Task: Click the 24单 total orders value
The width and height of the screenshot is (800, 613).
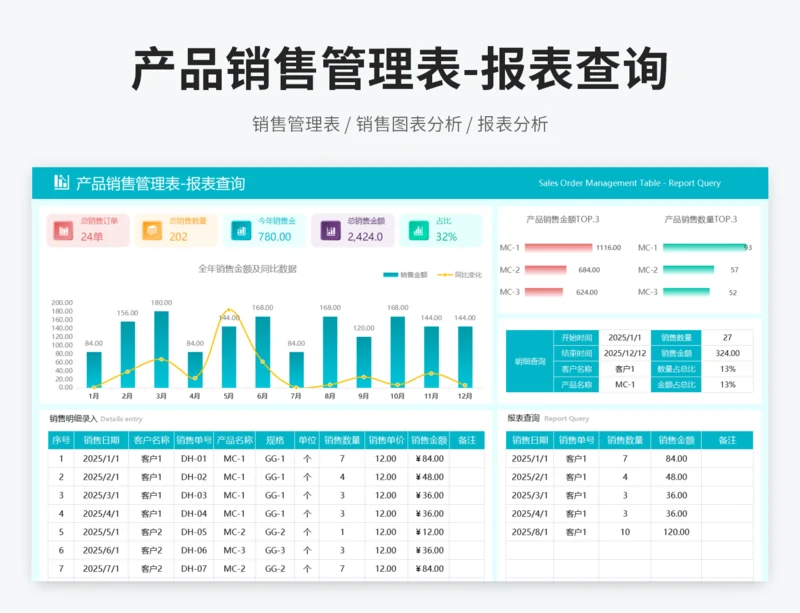Action: (92, 237)
